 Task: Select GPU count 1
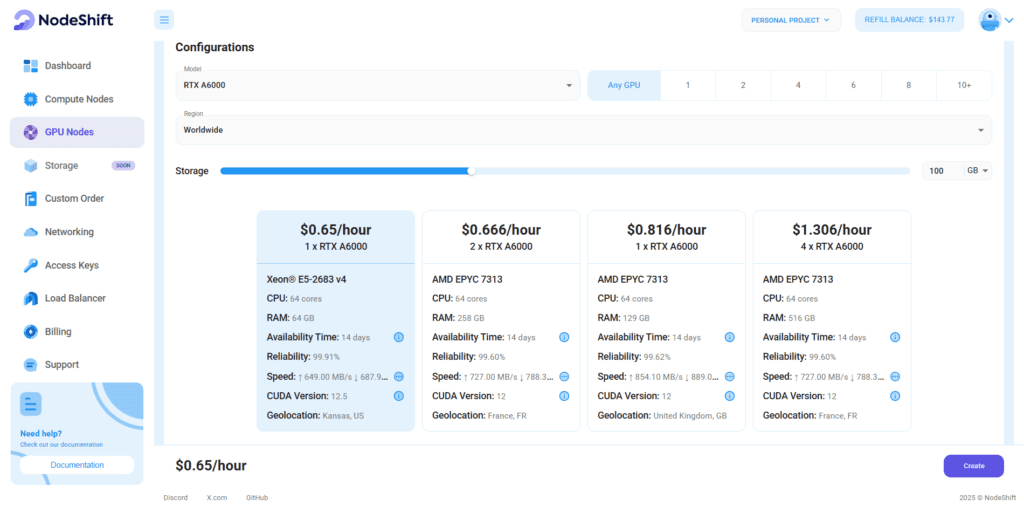point(688,86)
